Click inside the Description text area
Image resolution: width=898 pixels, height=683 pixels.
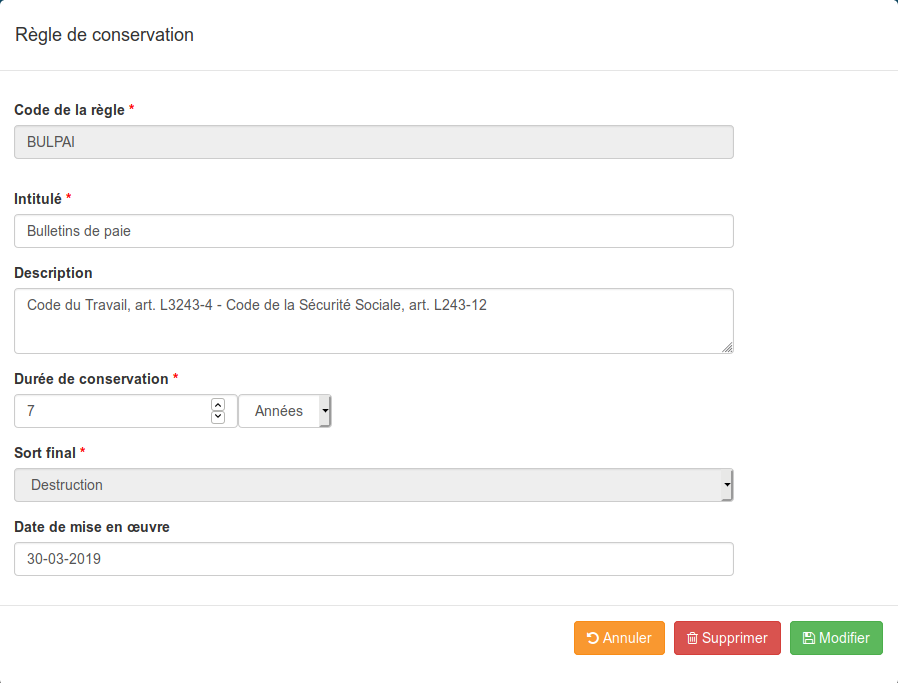point(374,321)
